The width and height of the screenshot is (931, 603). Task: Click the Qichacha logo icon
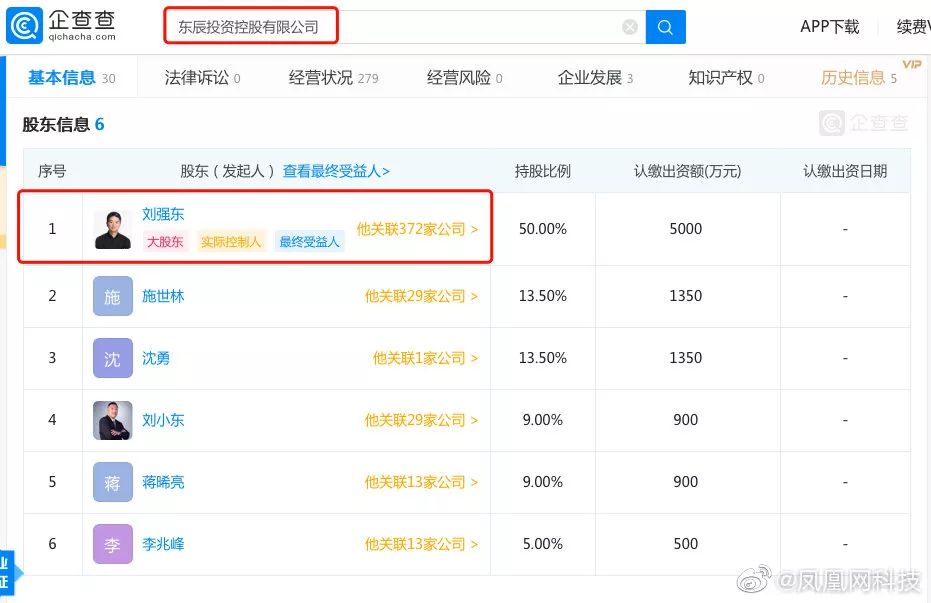[x=24, y=26]
